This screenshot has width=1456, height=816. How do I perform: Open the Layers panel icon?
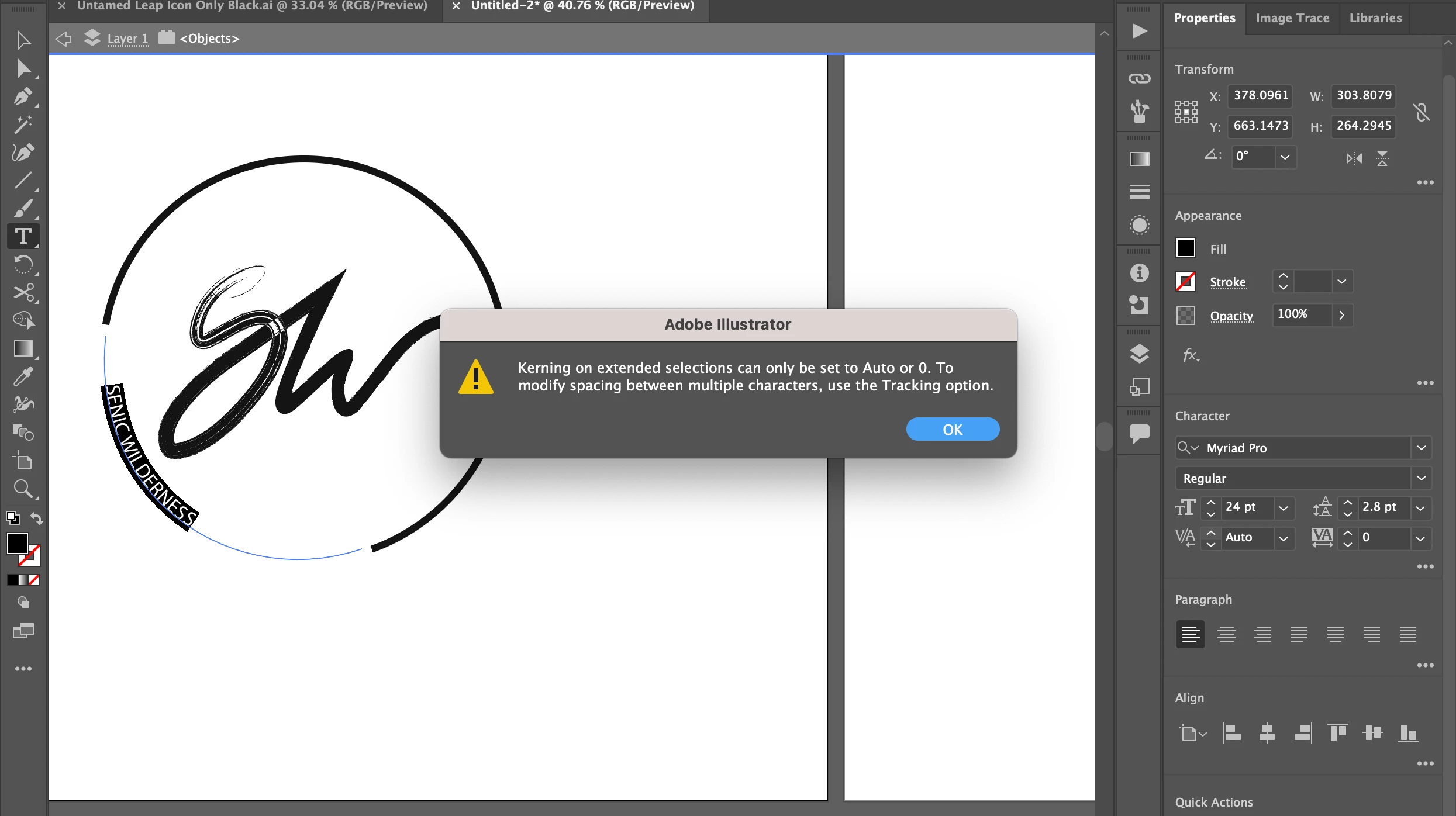pyautogui.click(x=1139, y=354)
